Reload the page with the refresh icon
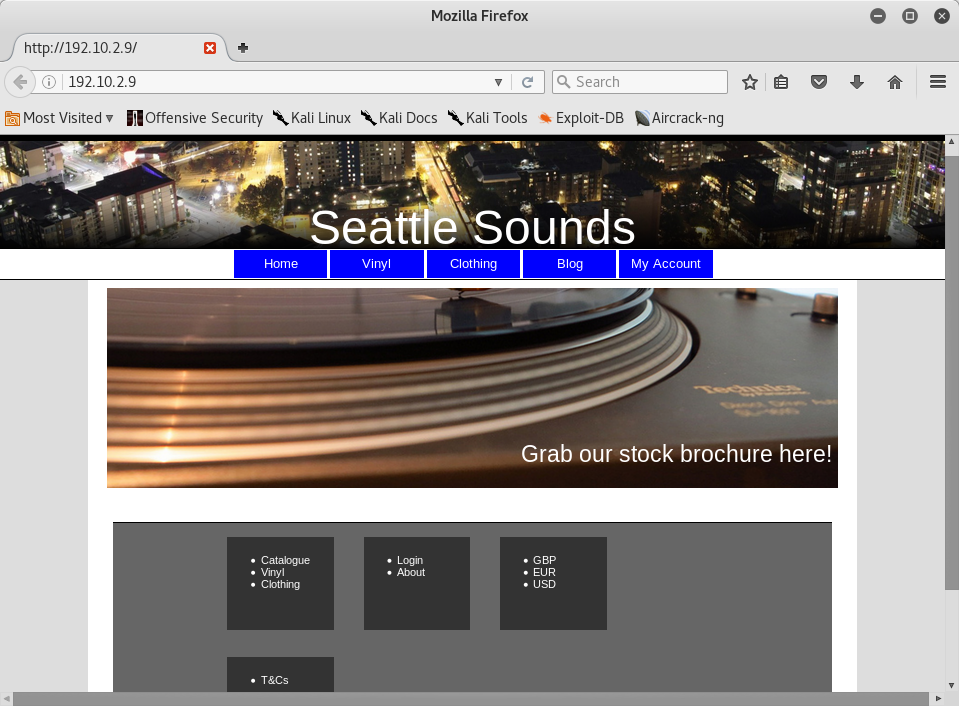Screen dimensions: 959x706 528,82
